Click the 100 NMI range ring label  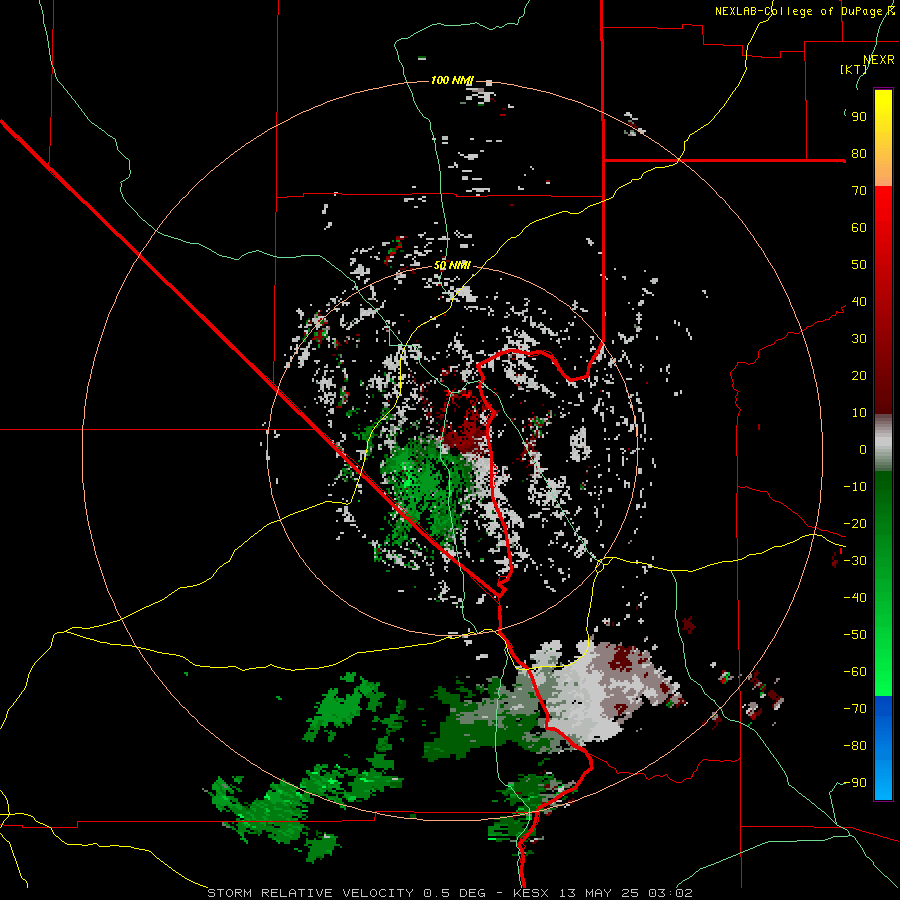click(452, 80)
